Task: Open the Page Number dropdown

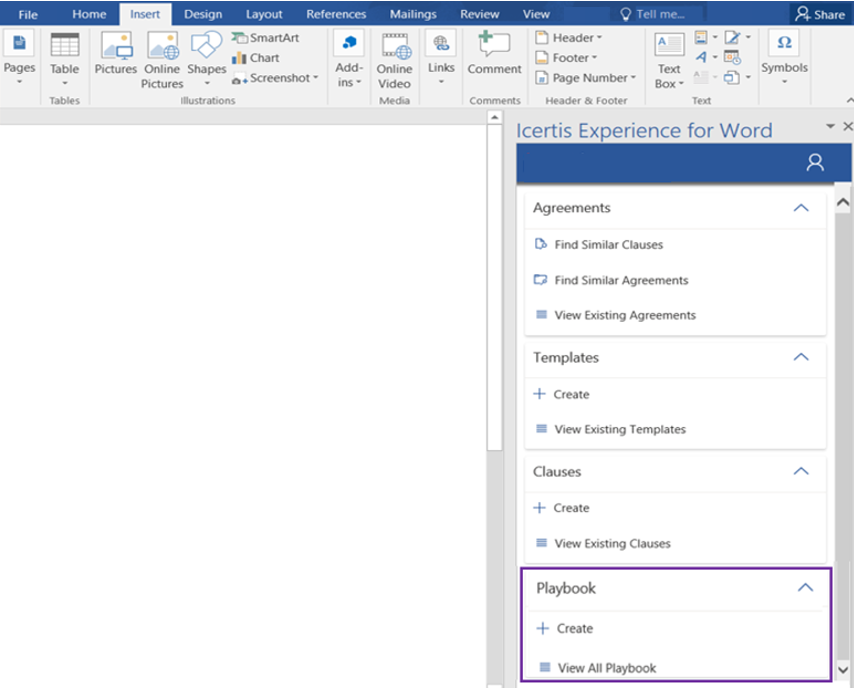Action: (585, 78)
